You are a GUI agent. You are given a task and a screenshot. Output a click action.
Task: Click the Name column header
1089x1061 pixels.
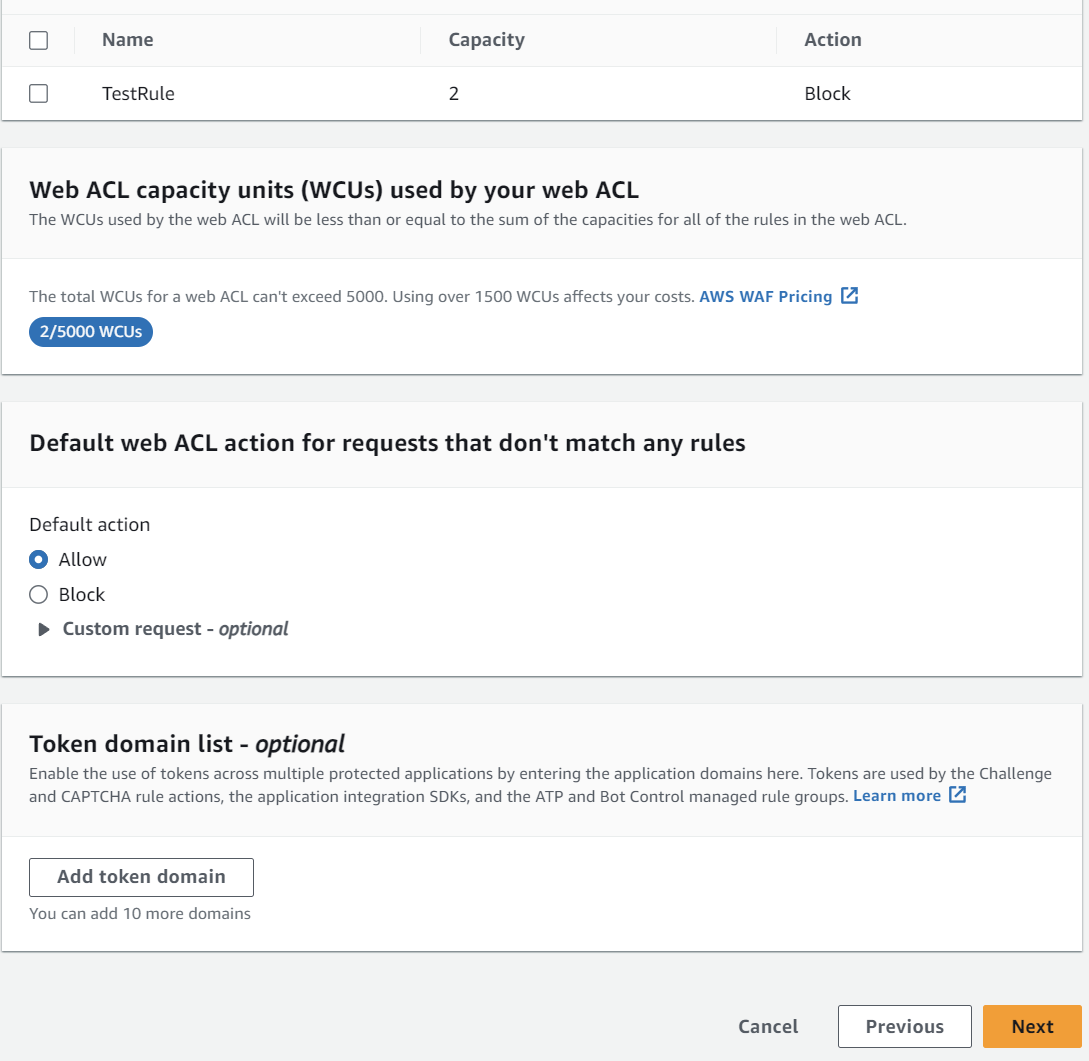click(127, 39)
